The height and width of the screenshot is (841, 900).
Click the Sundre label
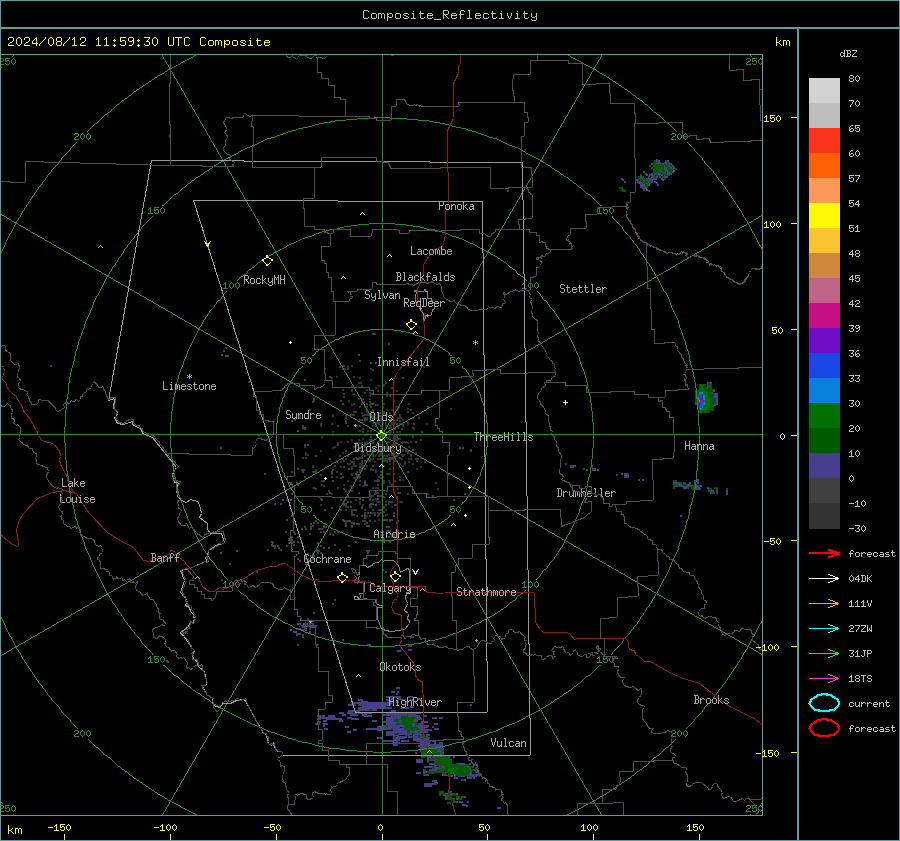[x=303, y=414]
